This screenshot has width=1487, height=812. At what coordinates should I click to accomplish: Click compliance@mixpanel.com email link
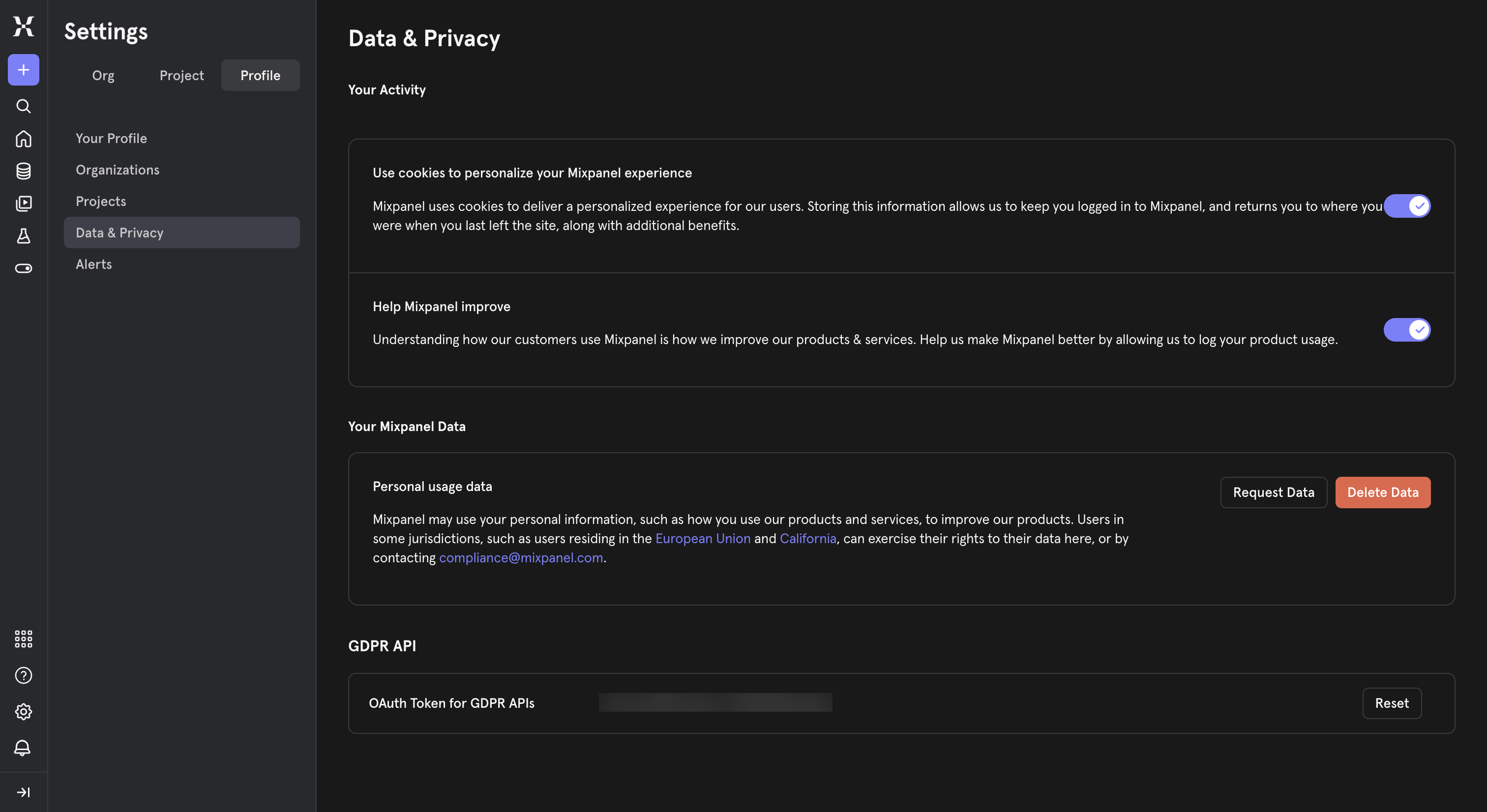[x=521, y=557]
